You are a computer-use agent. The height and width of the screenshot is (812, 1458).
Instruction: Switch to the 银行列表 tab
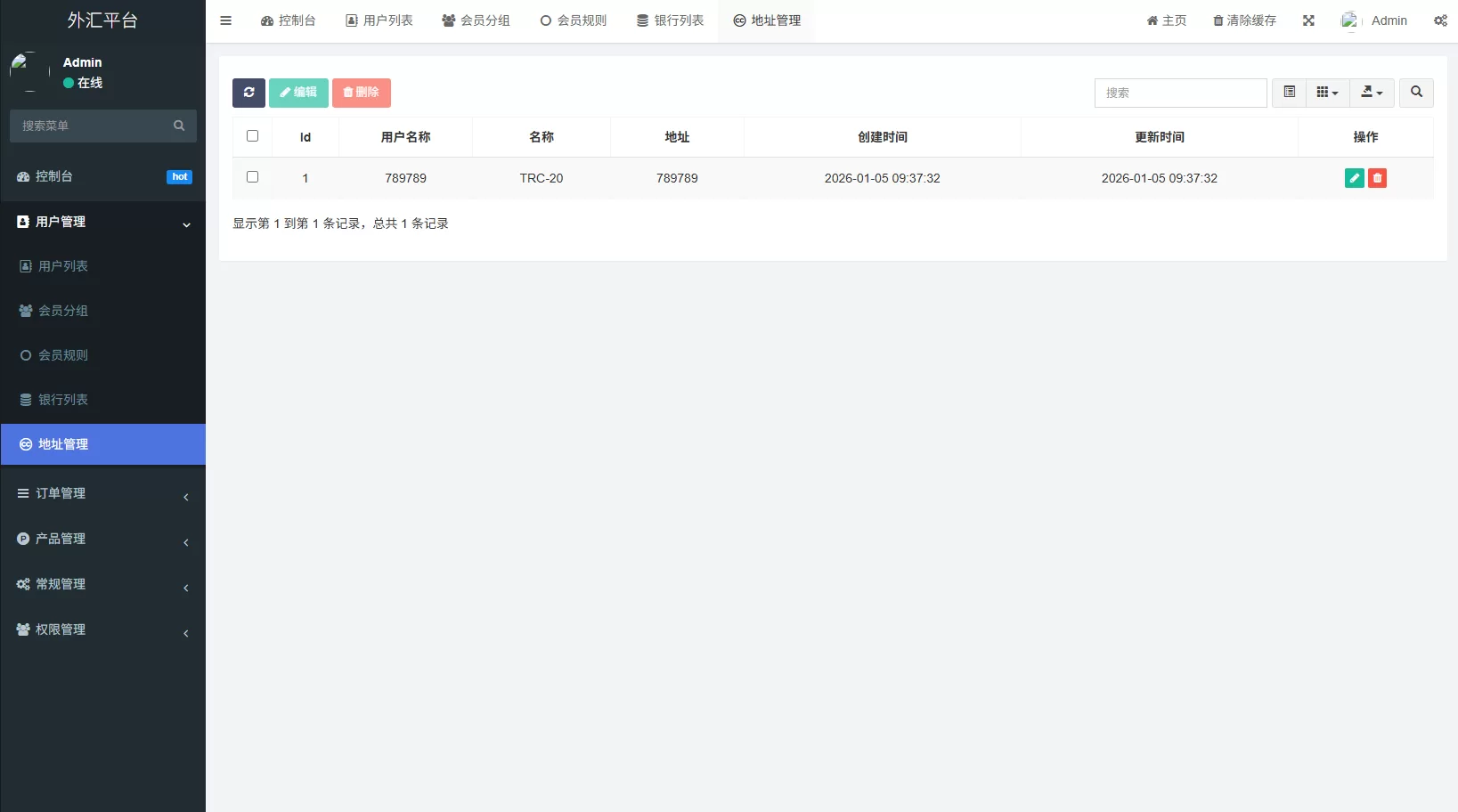pyautogui.click(x=670, y=20)
